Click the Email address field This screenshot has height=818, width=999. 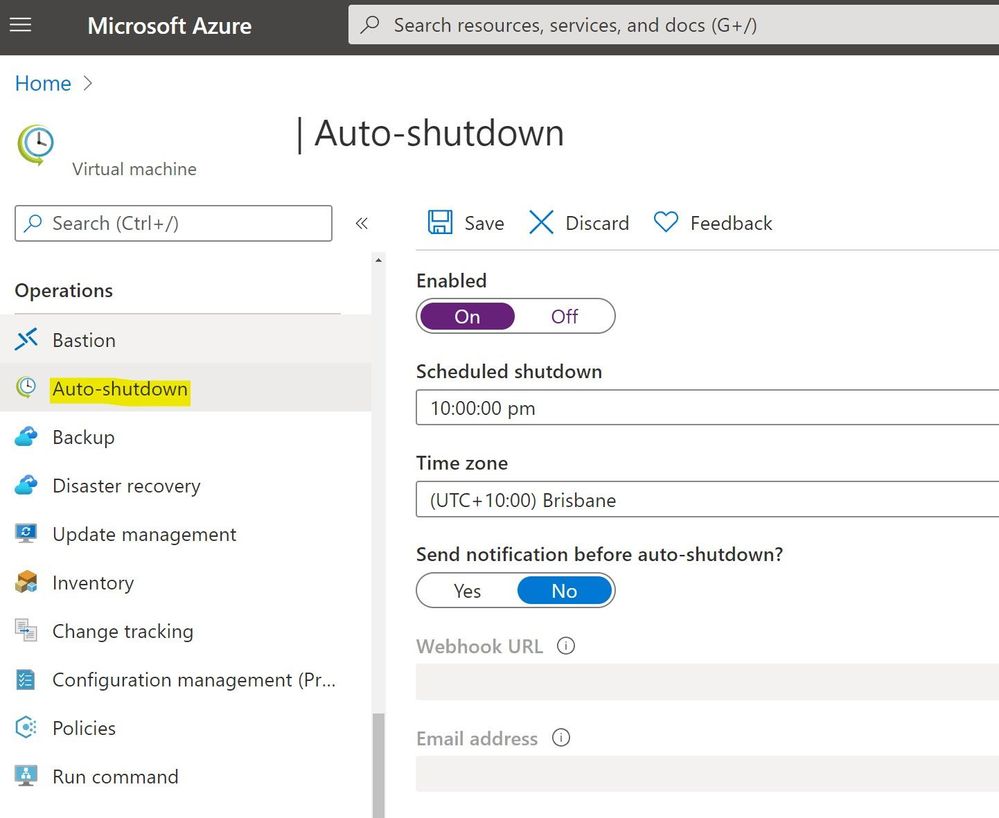click(x=707, y=773)
